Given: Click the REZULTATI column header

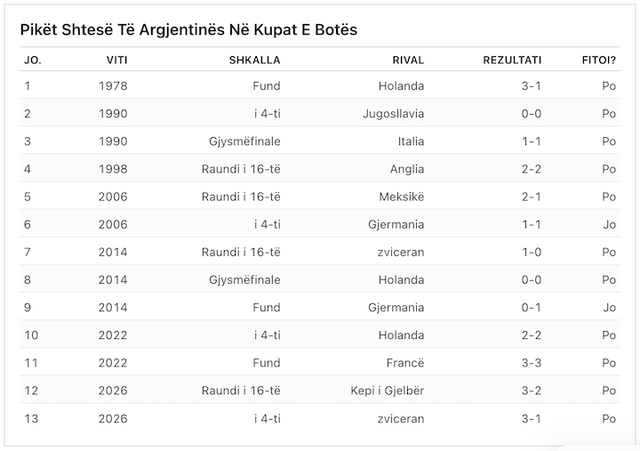Looking at the screenshot, I should tap(512, 60).
